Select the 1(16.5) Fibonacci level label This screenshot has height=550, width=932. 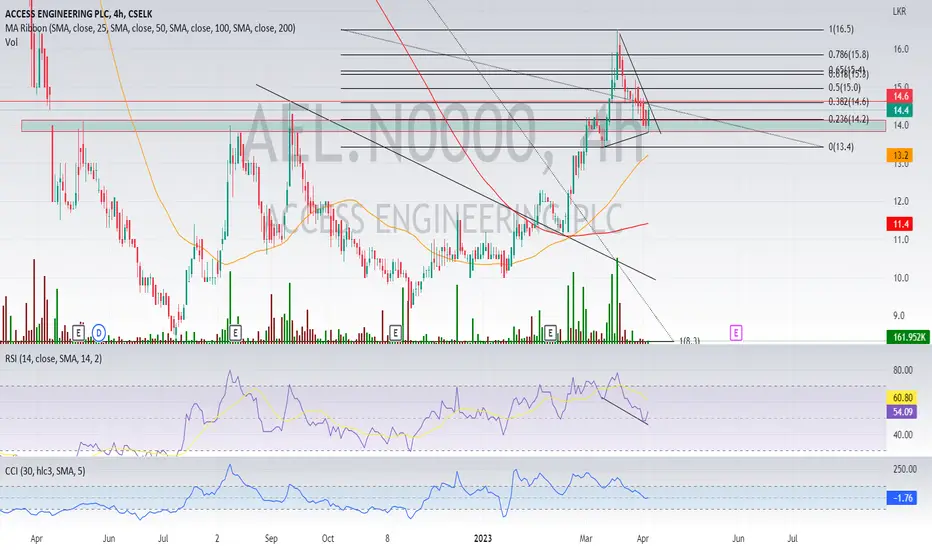(841, 29)
